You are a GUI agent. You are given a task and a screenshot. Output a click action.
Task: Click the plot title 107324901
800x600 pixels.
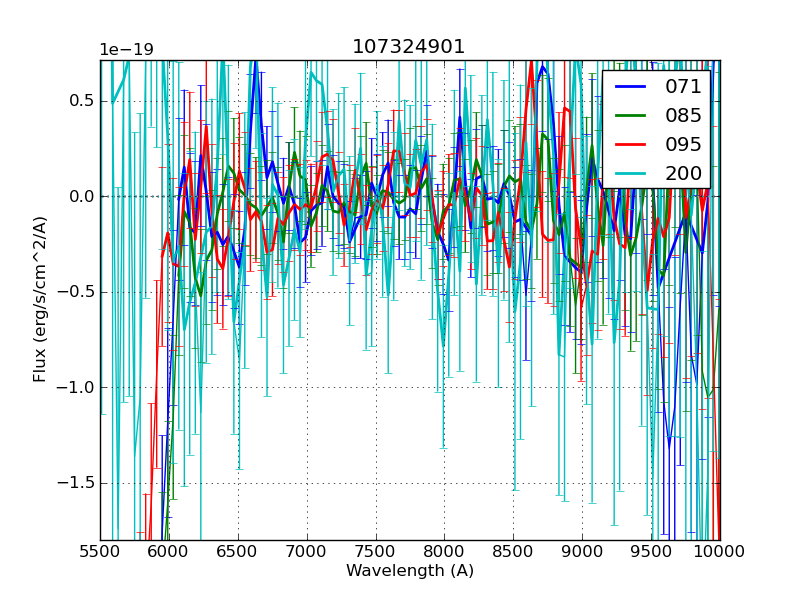[x=409, y=47]
